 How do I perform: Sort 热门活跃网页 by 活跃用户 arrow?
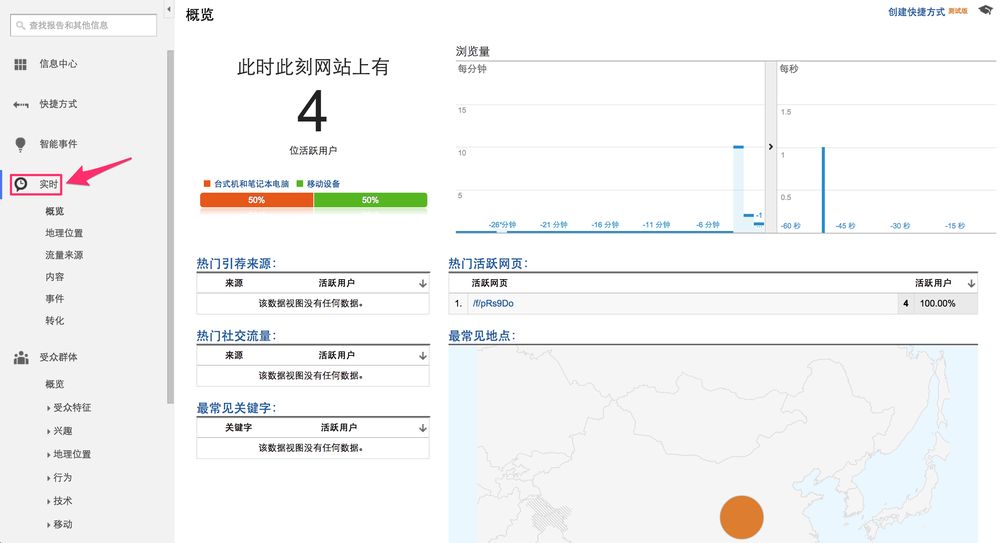pyautogui.click(x=971, y=283)
